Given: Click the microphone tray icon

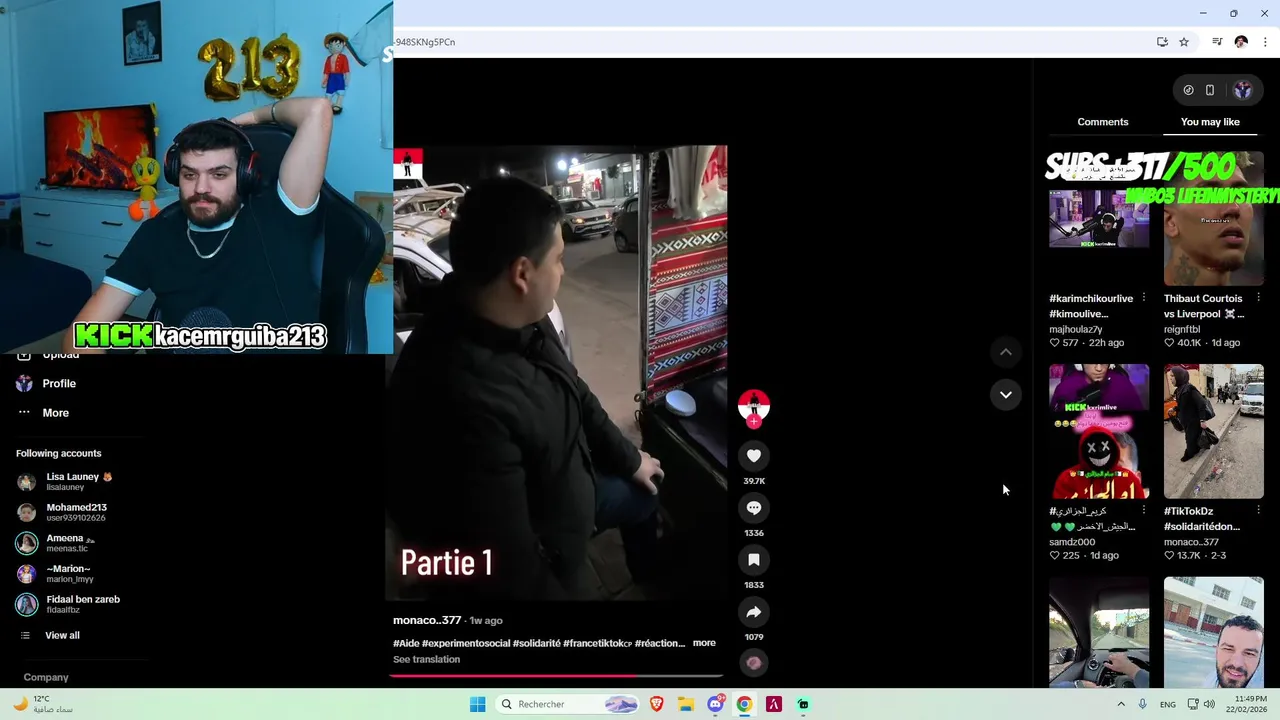Looking at the screenshot, I should tap(1142, 704).
